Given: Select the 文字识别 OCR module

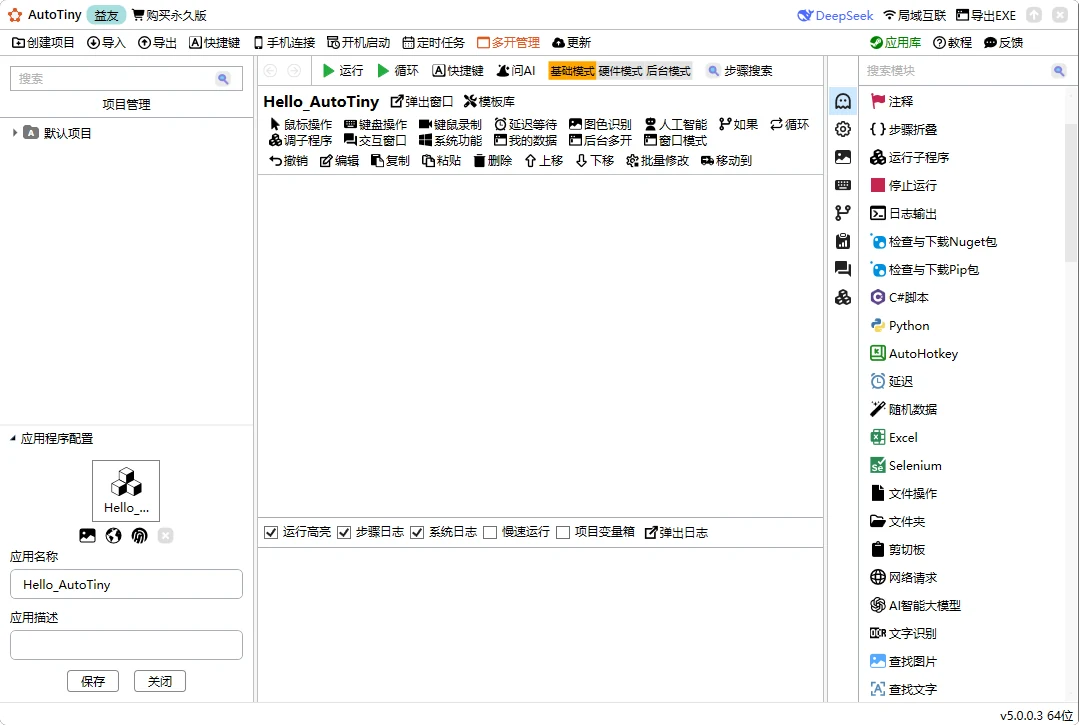Looking at the screenshot, I should (x=904, y=634).
